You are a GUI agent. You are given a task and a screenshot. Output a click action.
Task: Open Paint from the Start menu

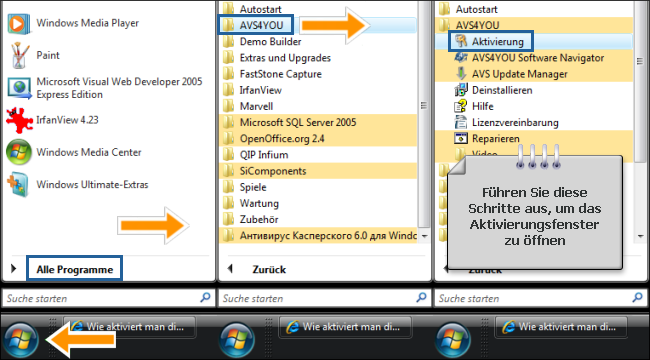click(x=35, y=55)
